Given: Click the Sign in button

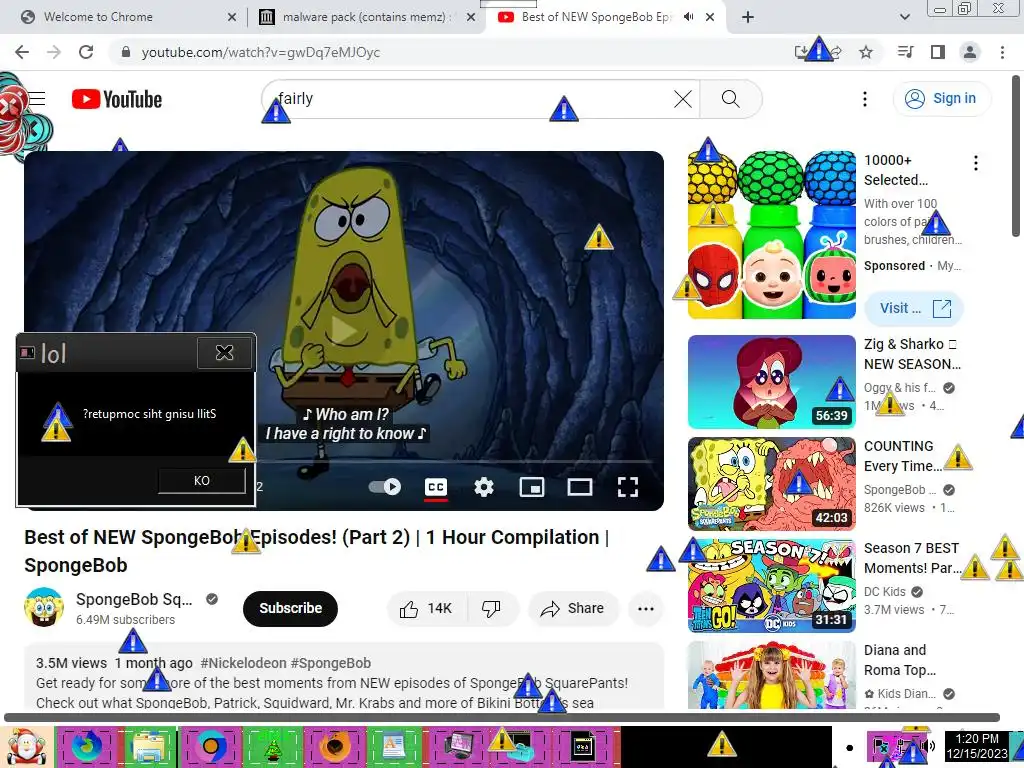Looking at the screenshot, I should [941, 99].
